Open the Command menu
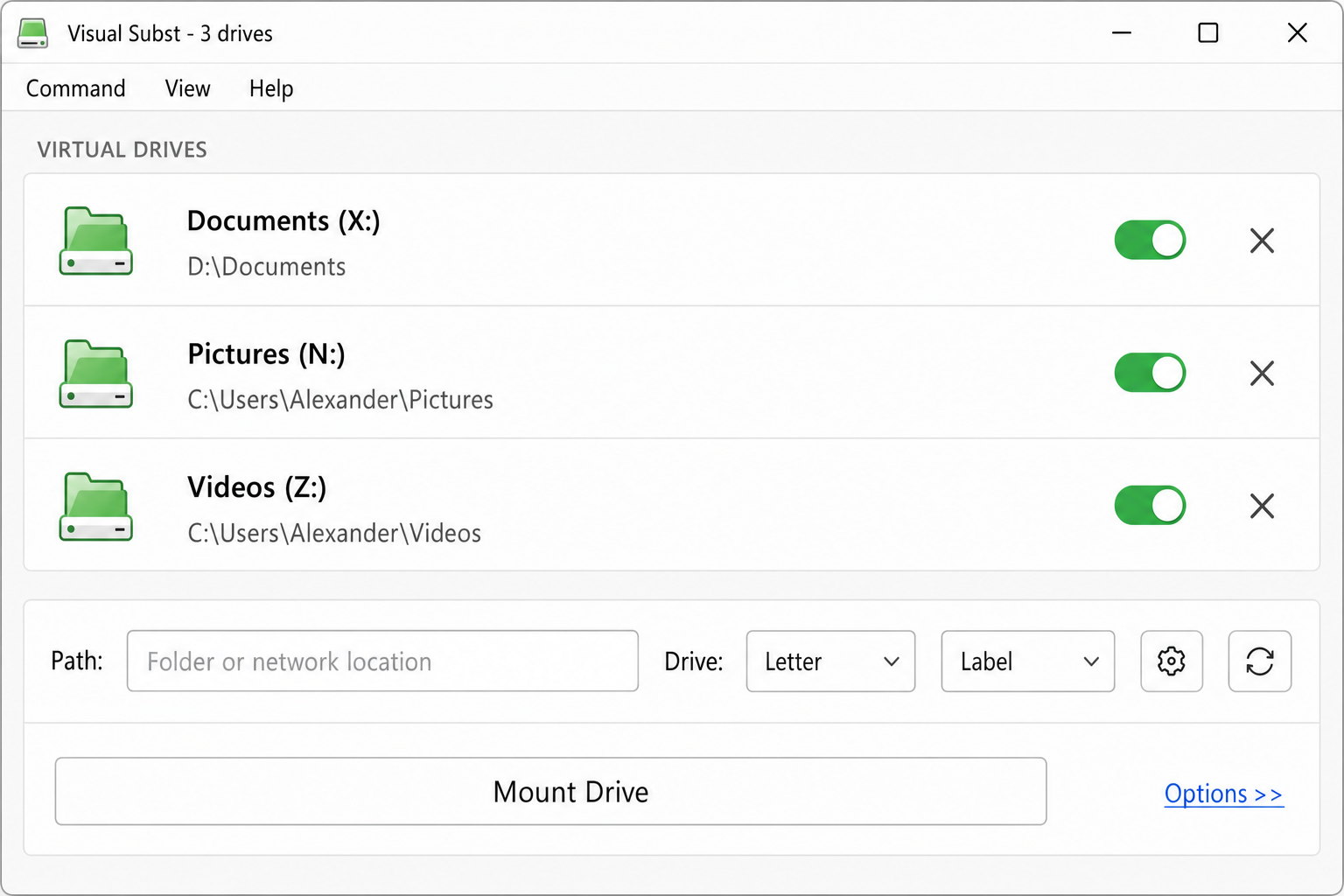 click(76, 88)
